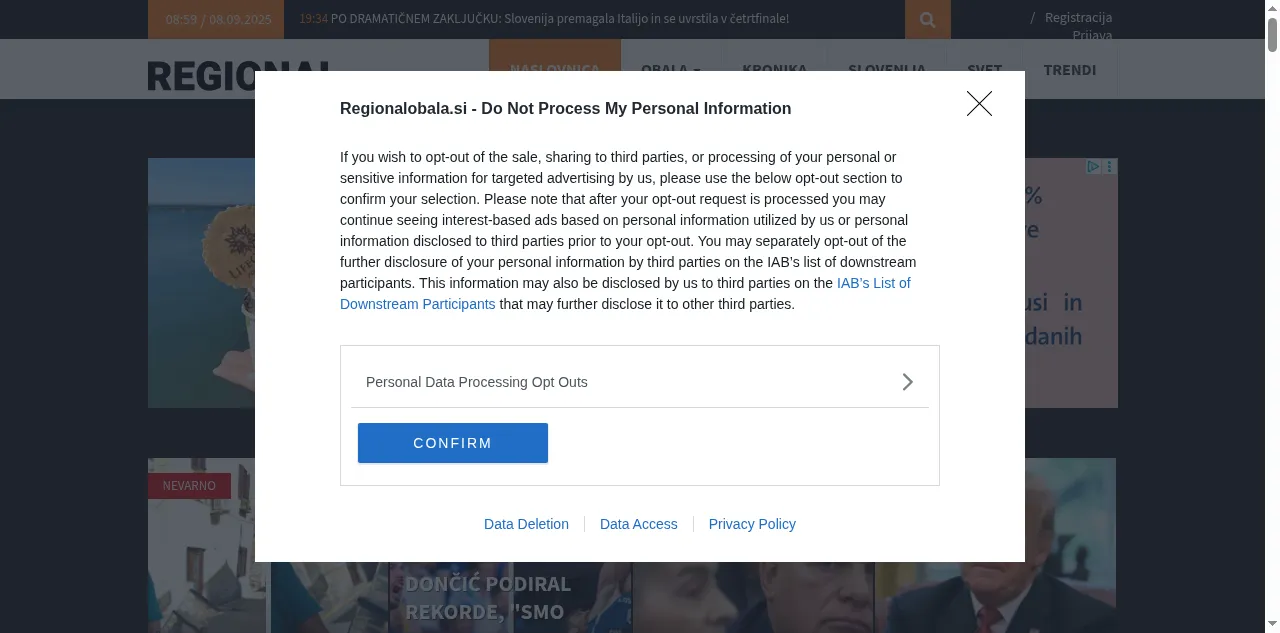Open the Privacy Policy link
Screen dimensions: 1280x633
coord(752,524)
